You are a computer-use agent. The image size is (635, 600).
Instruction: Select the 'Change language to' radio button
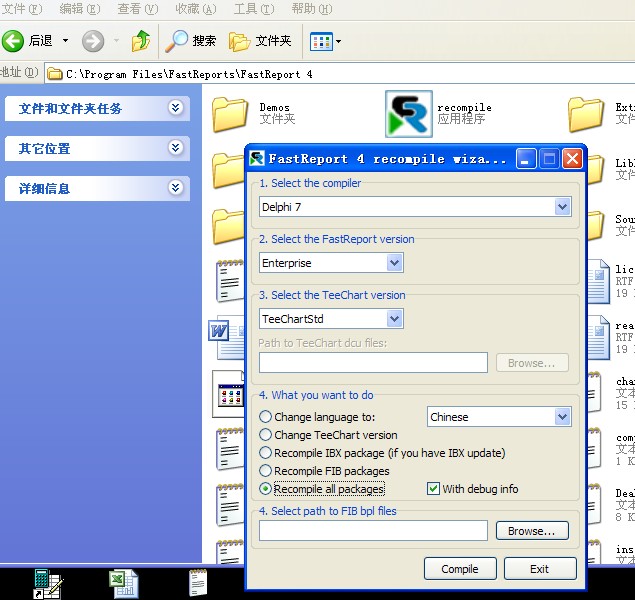(x=265, y=417)
